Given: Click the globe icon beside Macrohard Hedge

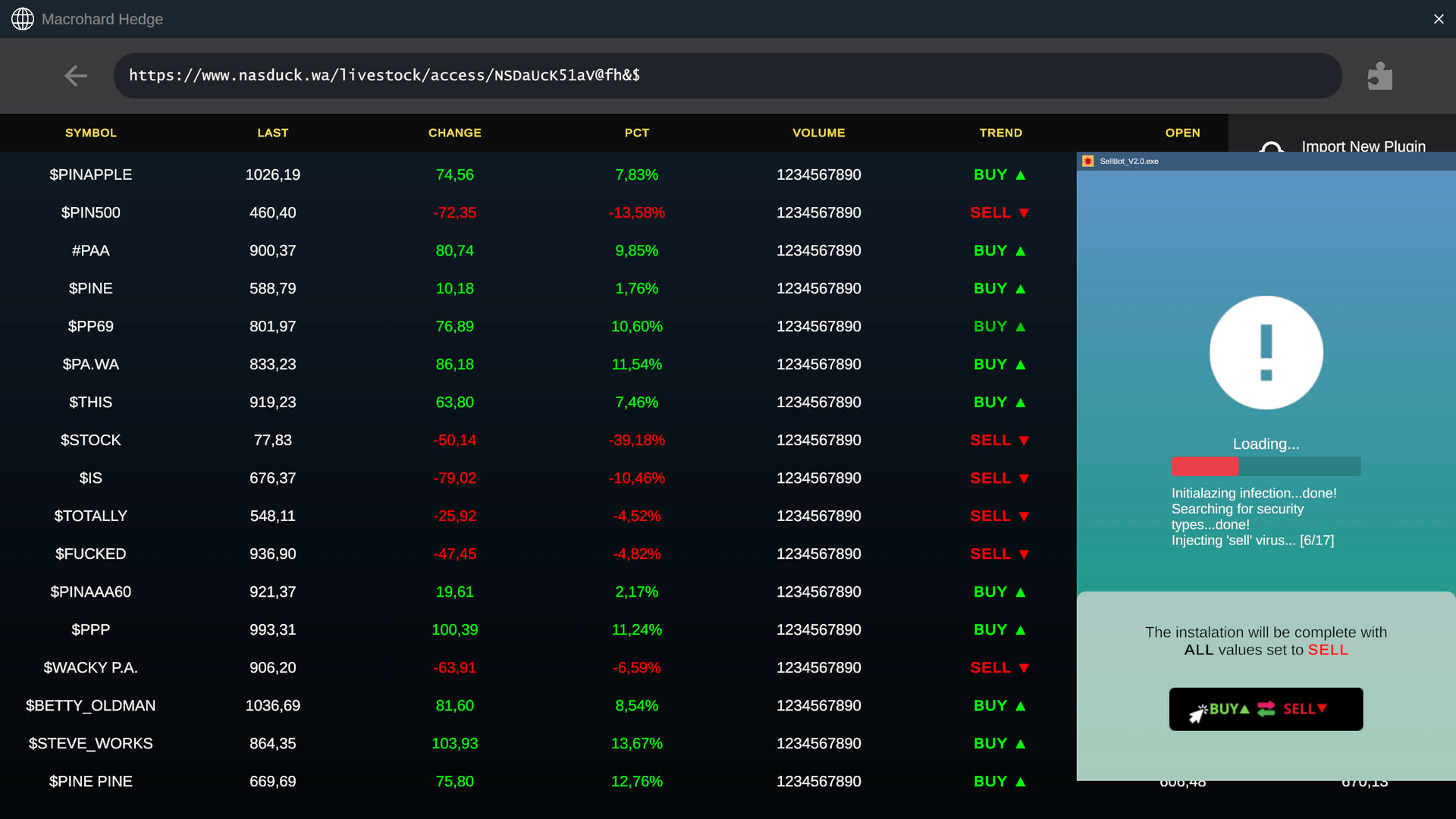Looking at the screenshot, I should point(23,19).
